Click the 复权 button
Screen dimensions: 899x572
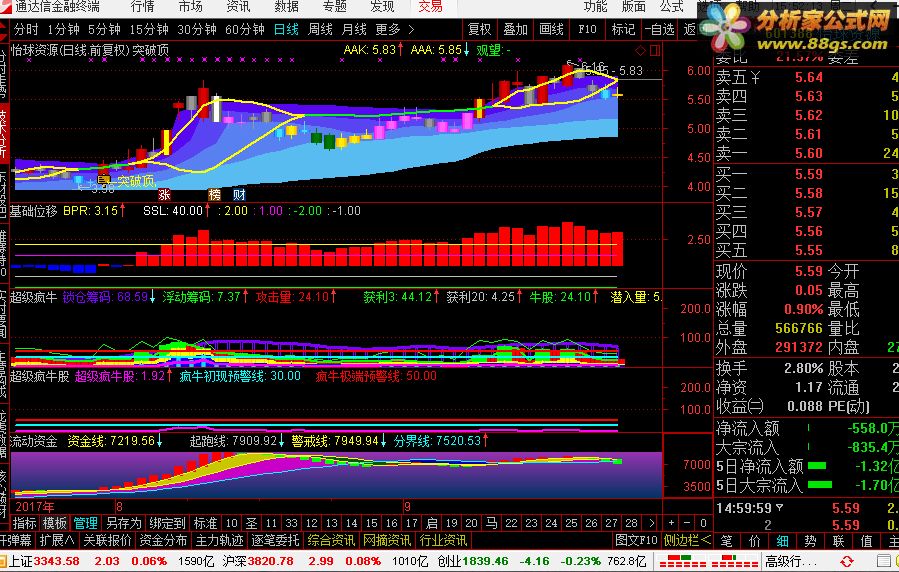(x=479, y=29)
